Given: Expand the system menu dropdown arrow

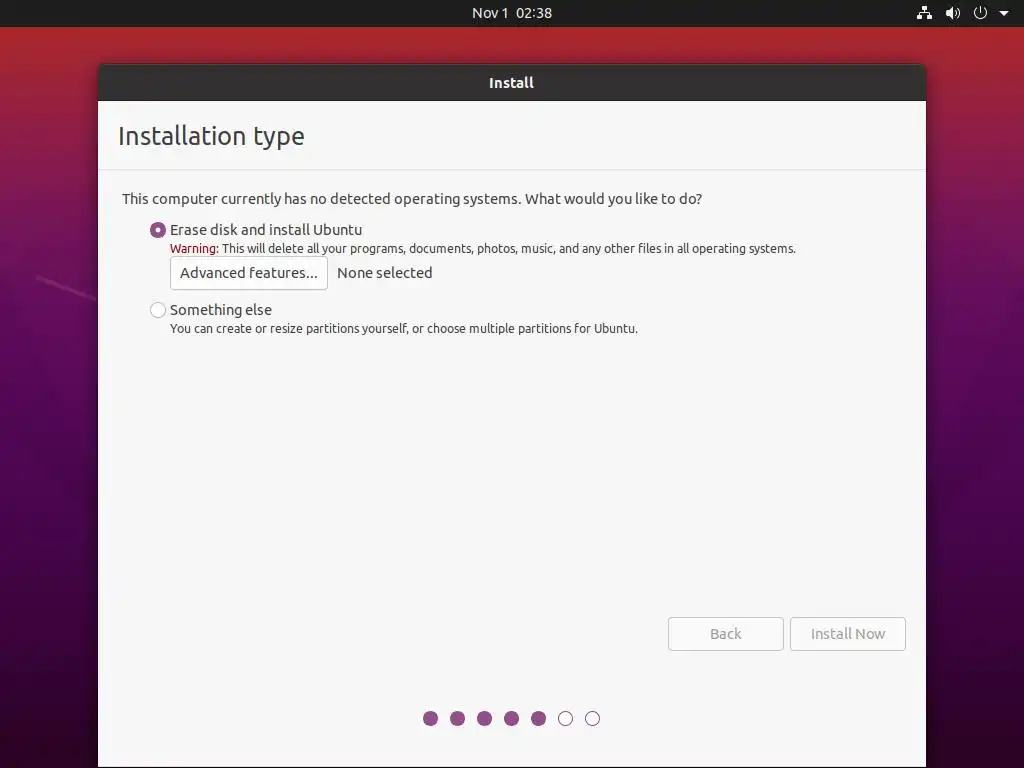Looking at the screenshot, I should coord(1004,13).
